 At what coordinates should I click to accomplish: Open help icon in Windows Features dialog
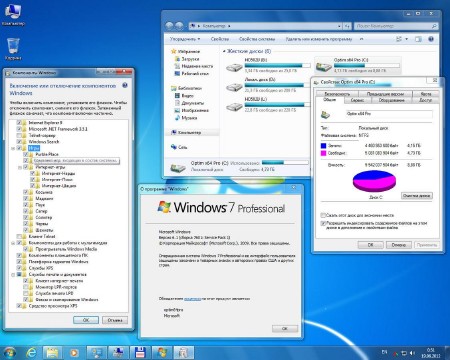pos(125,85)
